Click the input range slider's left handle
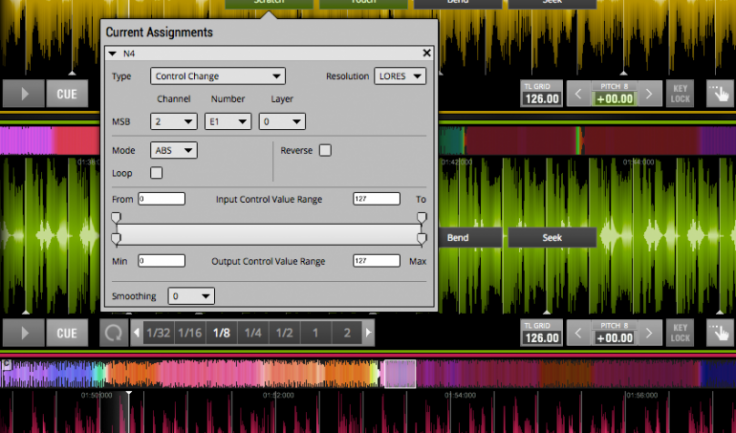The height and width of the screenshot is (433, 736). point(116,217)
